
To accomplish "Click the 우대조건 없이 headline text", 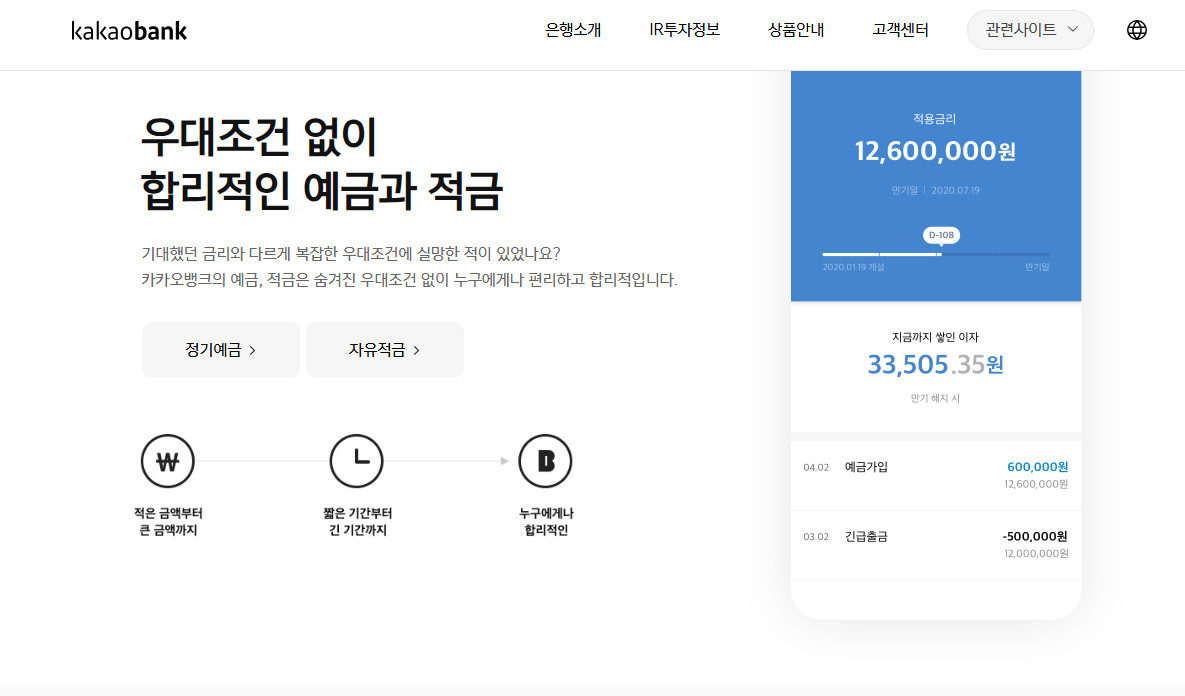I will click(258, 137).
